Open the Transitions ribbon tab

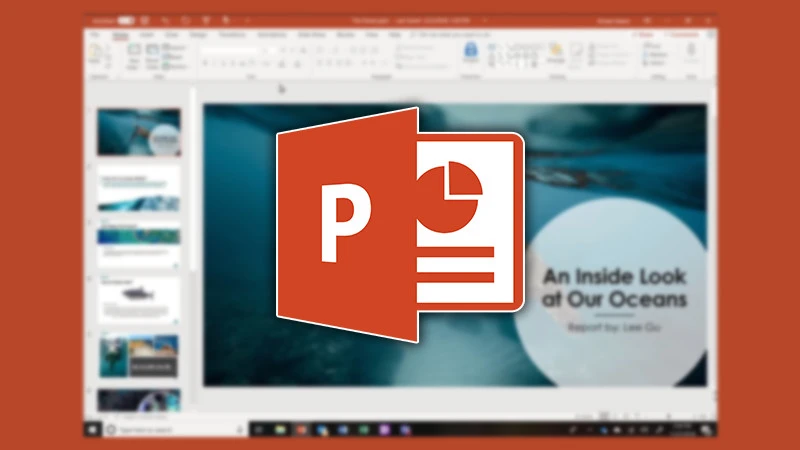(232, 35)
